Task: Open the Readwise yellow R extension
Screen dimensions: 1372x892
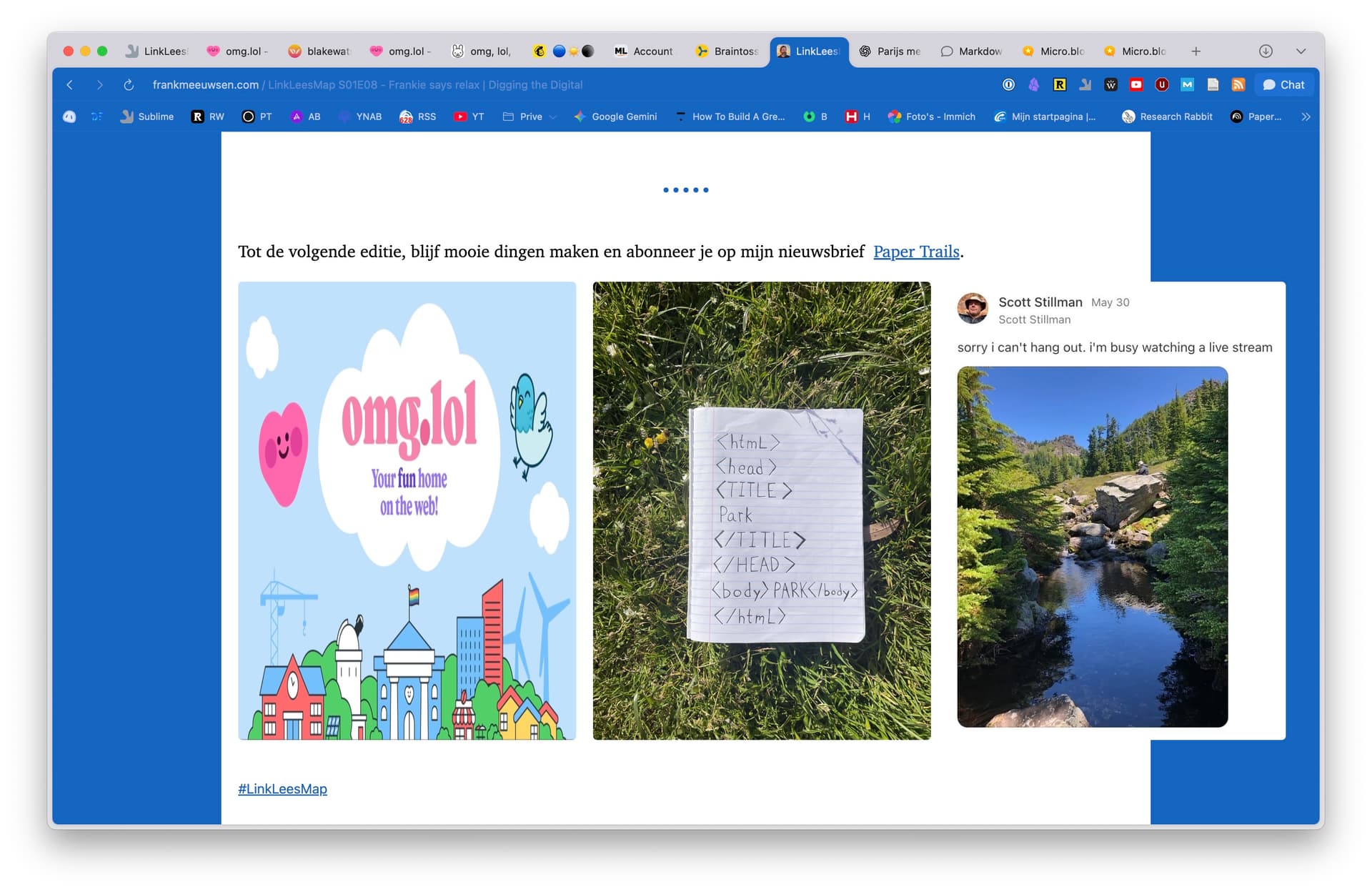Action: point(1060,84)
